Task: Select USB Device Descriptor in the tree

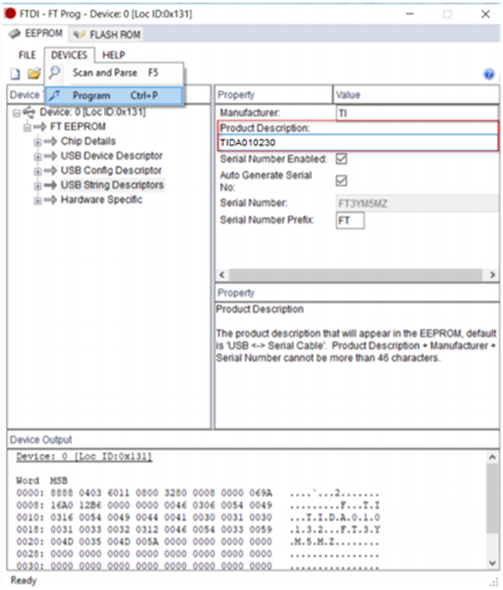Action: [112, 155]
